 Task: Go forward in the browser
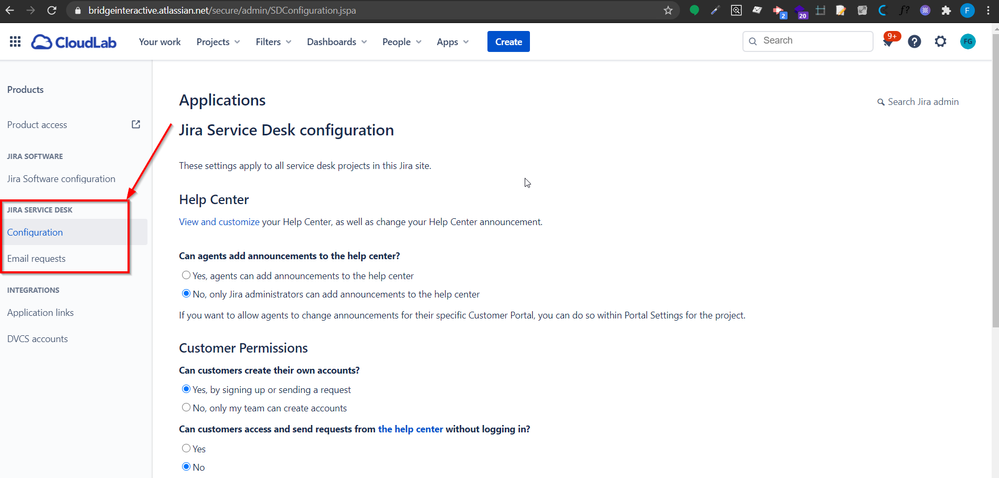31,10
